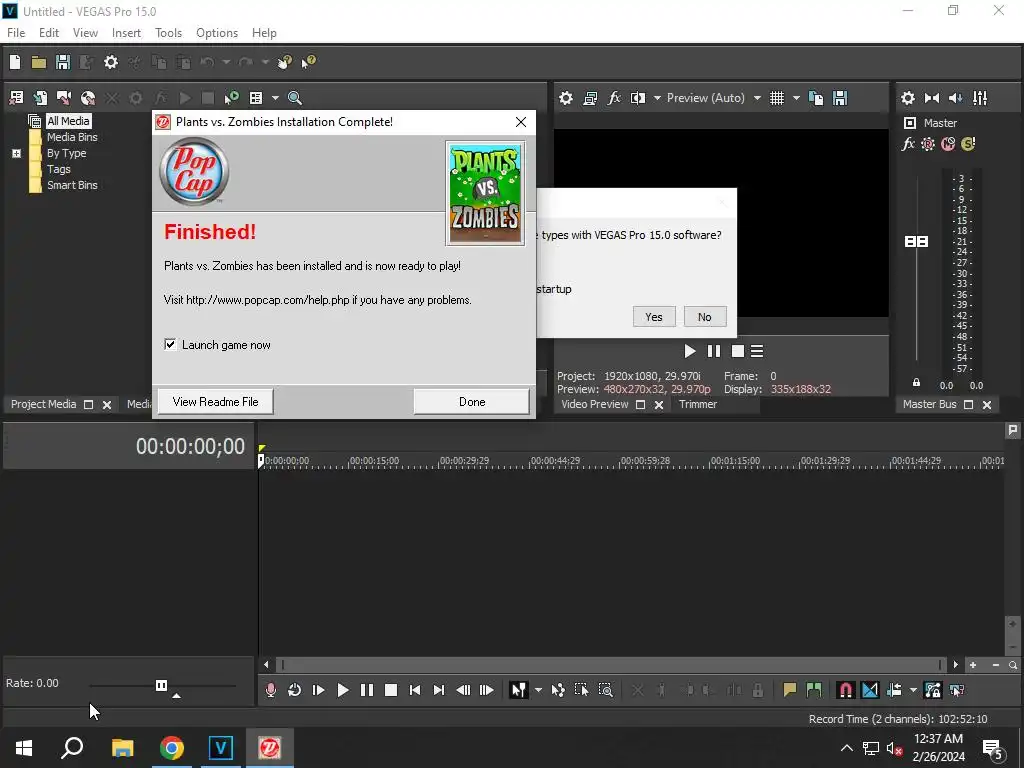This screenshot has width=1024, height=768.
Task: Toggle Split Screen View in preview
Action: point(637,98)
